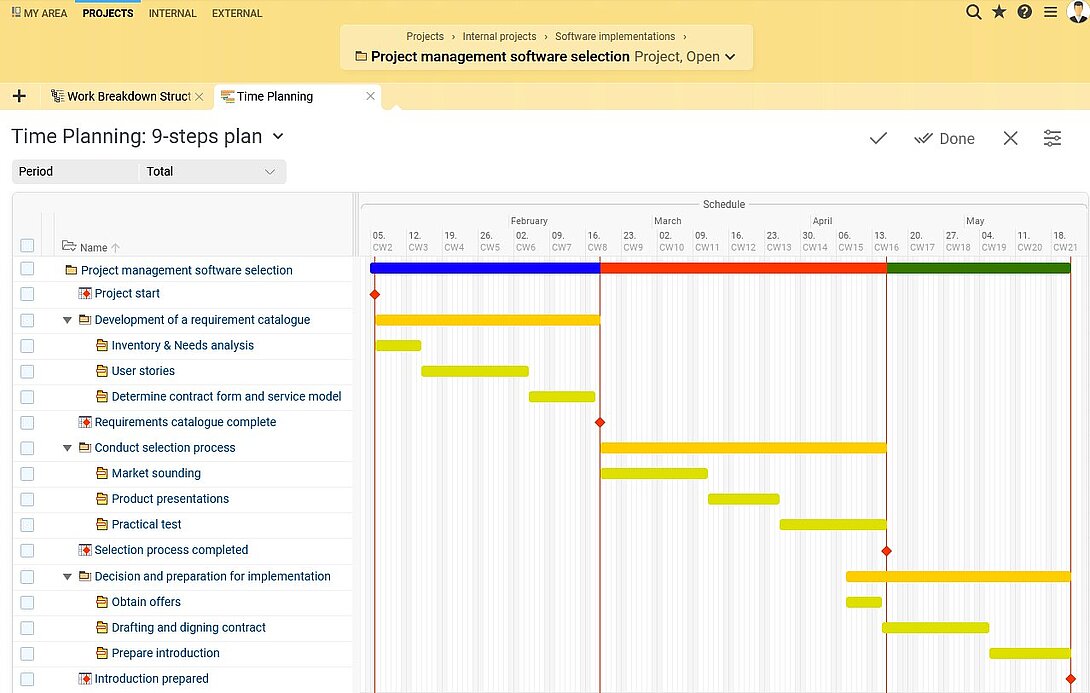Image resolution: width=1090 pixels, height=693 pixels.
Task: Check the Development of a requirement catalogue checkbox
Action: pyautogui.click(x=27, y=320)
